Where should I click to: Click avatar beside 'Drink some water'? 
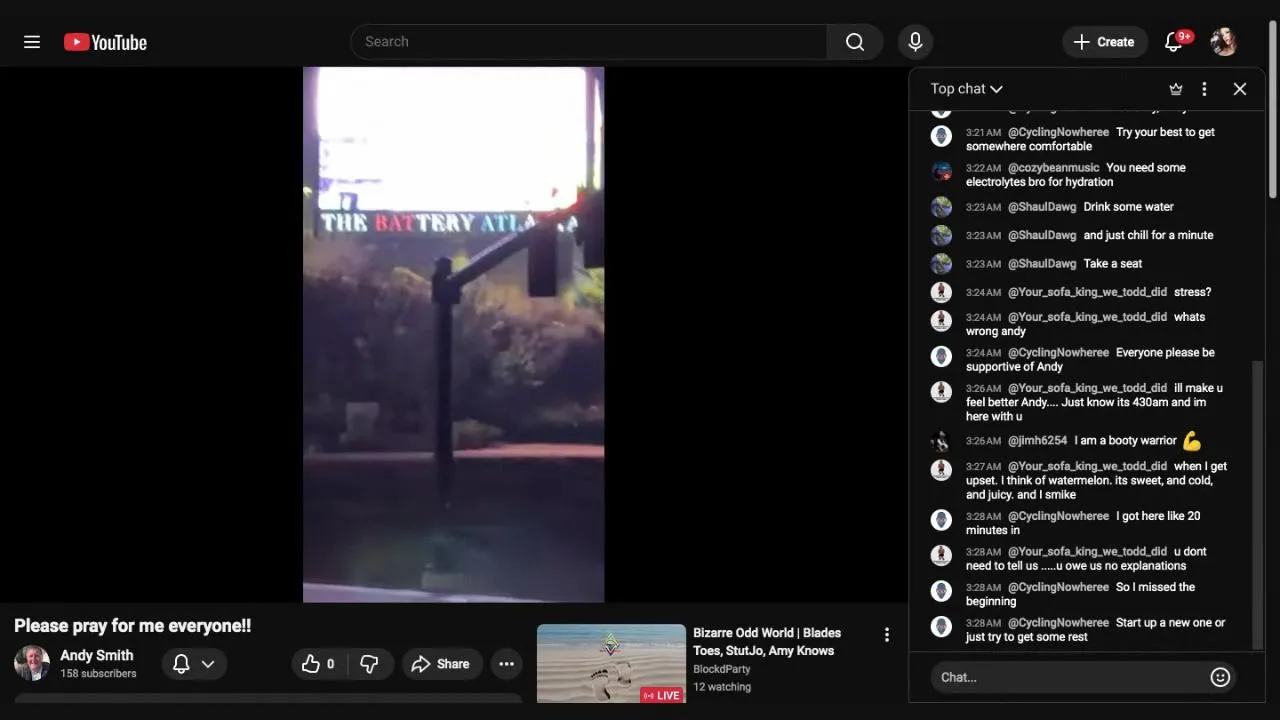[x=941, y=207]
